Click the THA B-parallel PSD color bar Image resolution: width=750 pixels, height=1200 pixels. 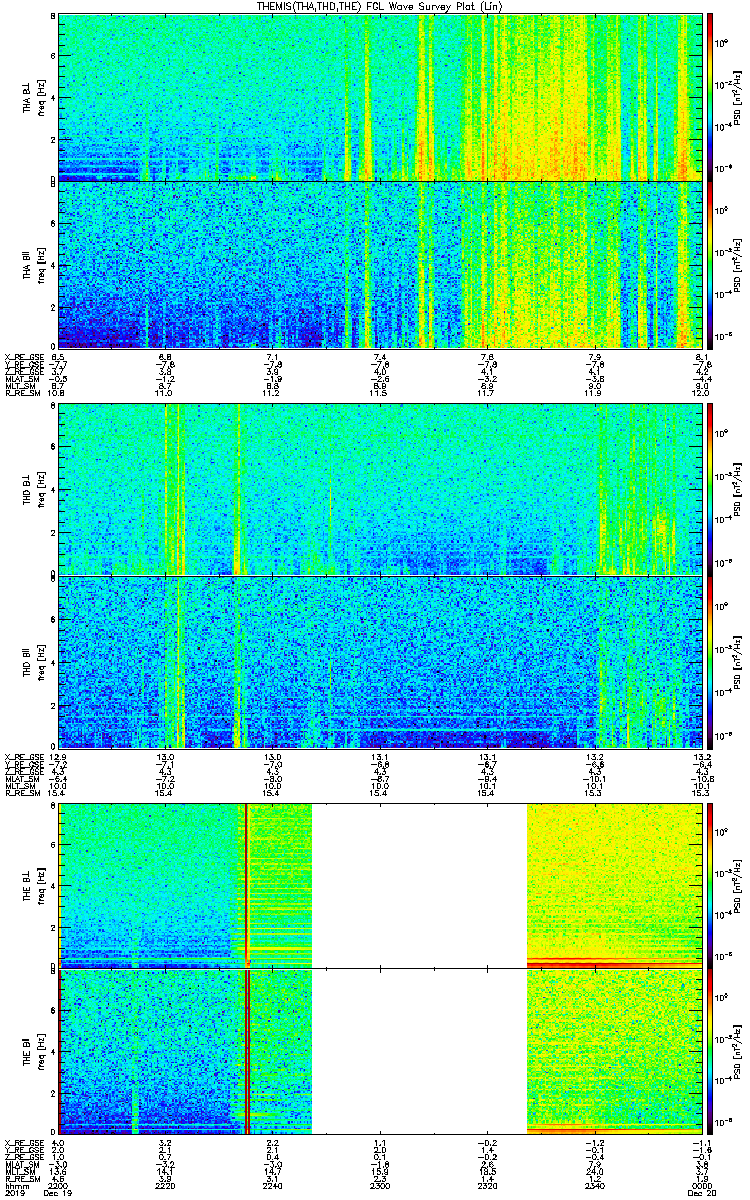(x=711, y=264)
